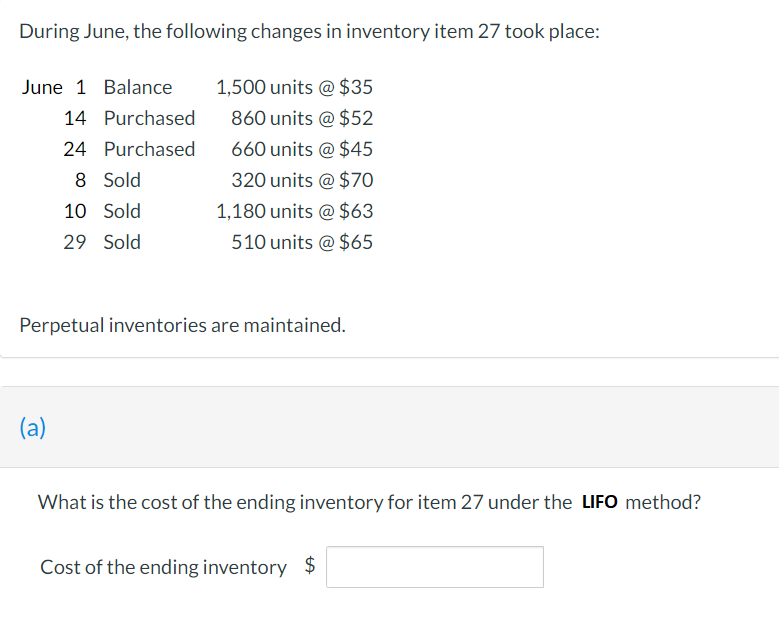779x618 pixels.
Task: Click the dollar sign beside the answer box
Action: 310,566
